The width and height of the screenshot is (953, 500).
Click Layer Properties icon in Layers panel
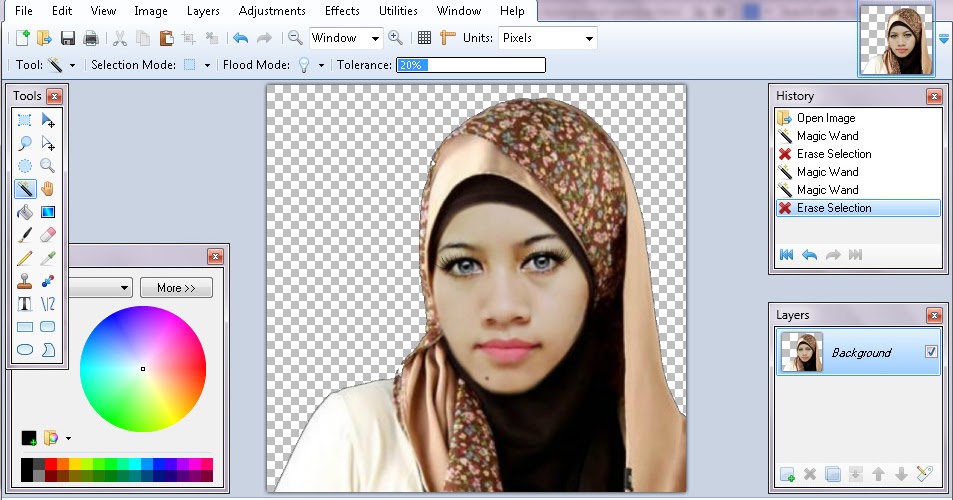924,474
